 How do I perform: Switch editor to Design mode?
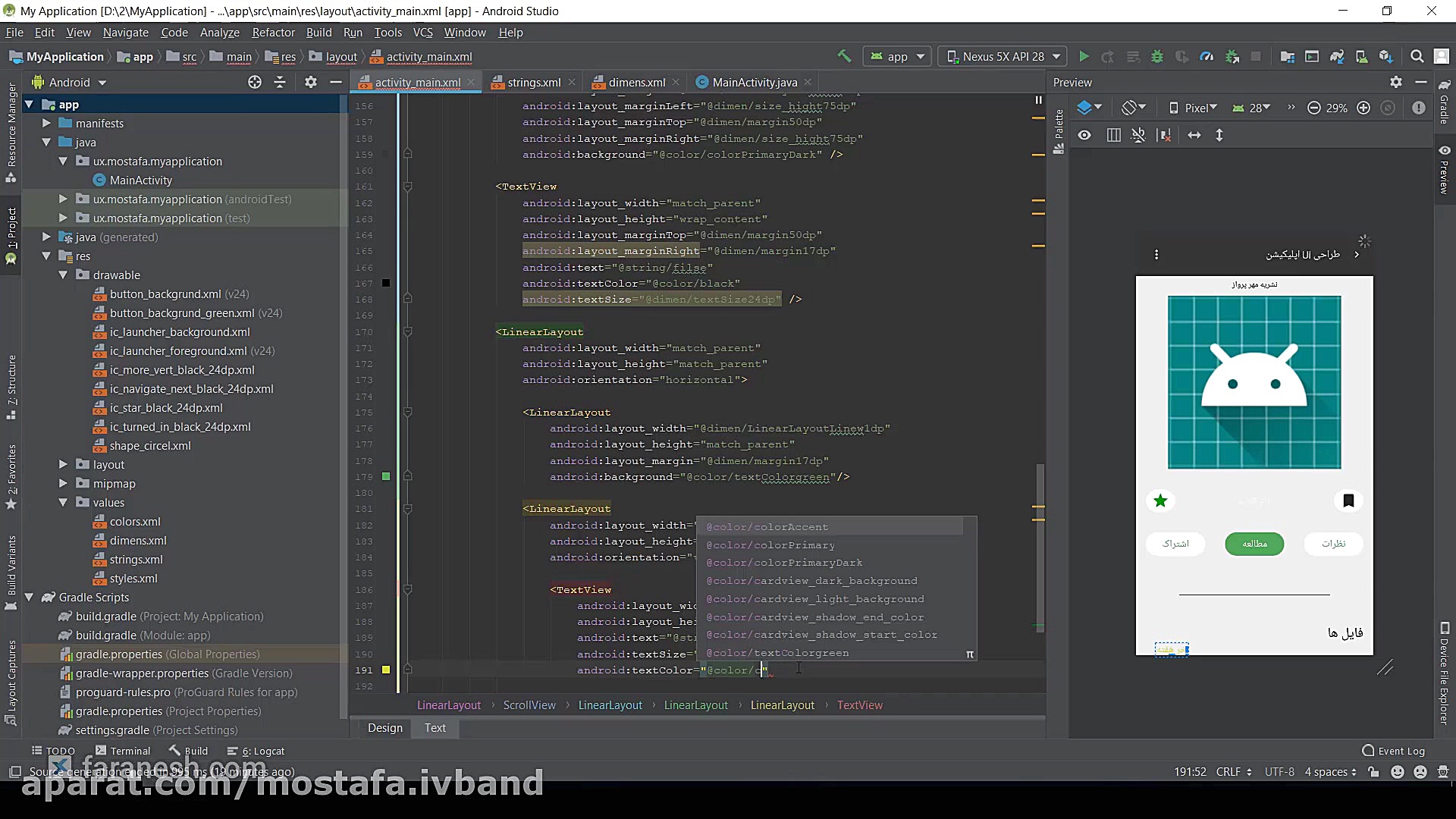(x=385, y=727)
